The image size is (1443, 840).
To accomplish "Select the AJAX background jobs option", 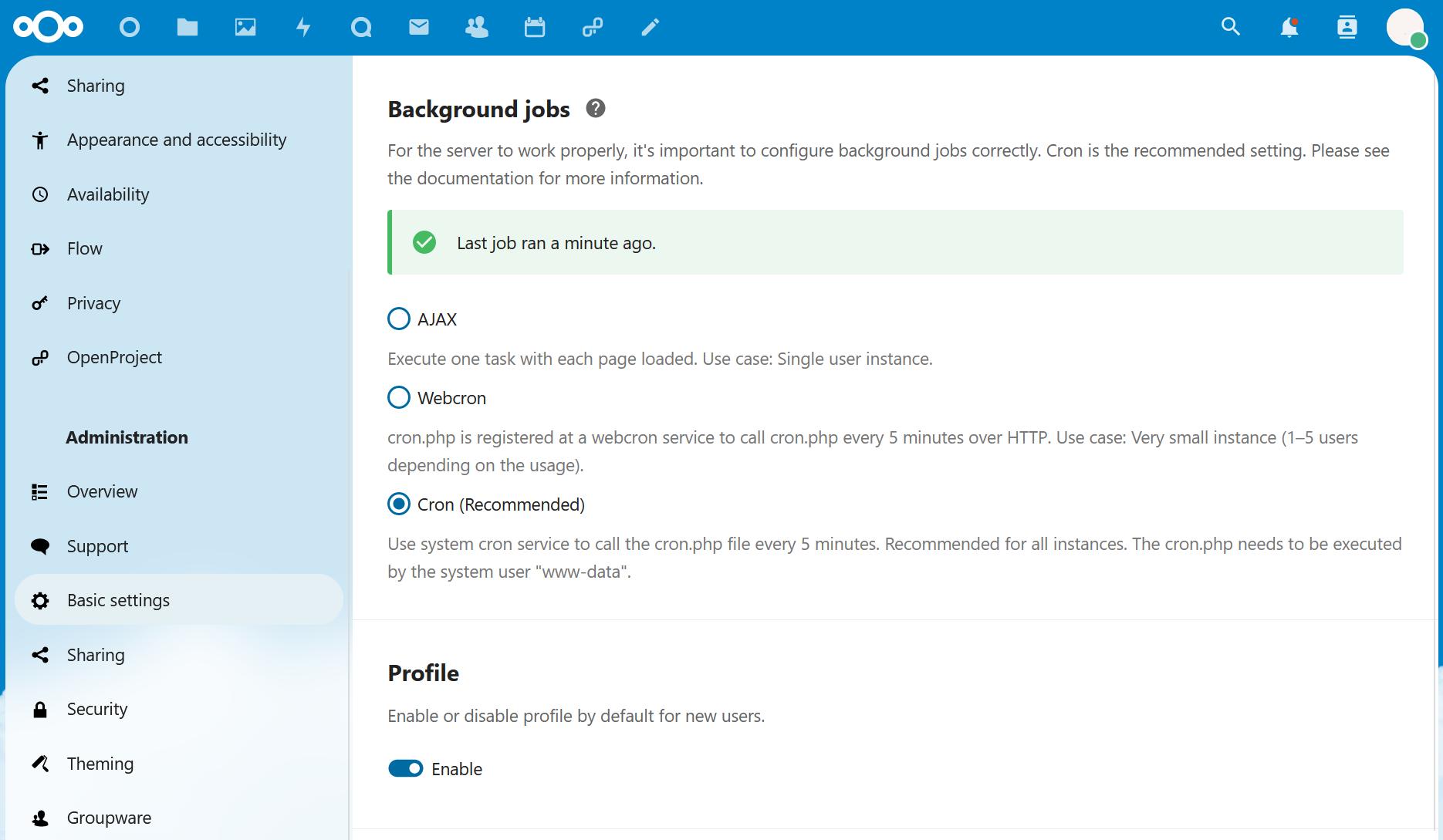I will click(398, 319).
